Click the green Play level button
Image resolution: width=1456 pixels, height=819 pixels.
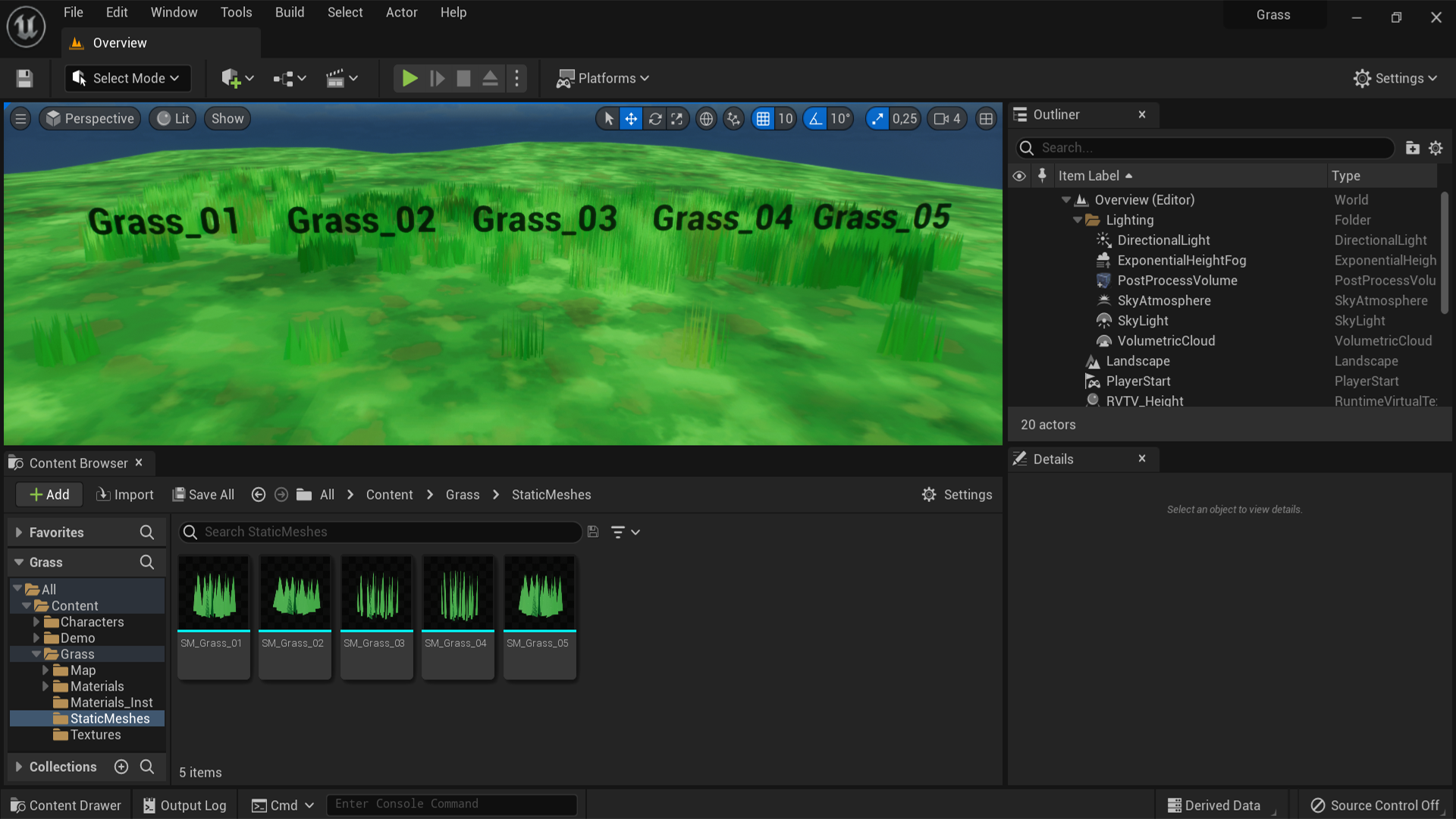point(409,78)
